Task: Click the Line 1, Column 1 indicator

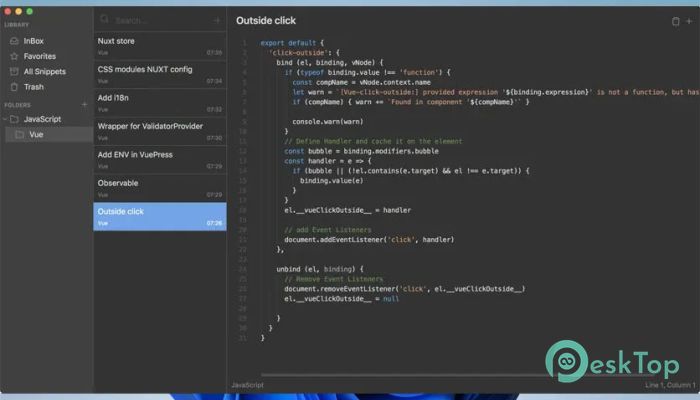Action: point(670,385)
